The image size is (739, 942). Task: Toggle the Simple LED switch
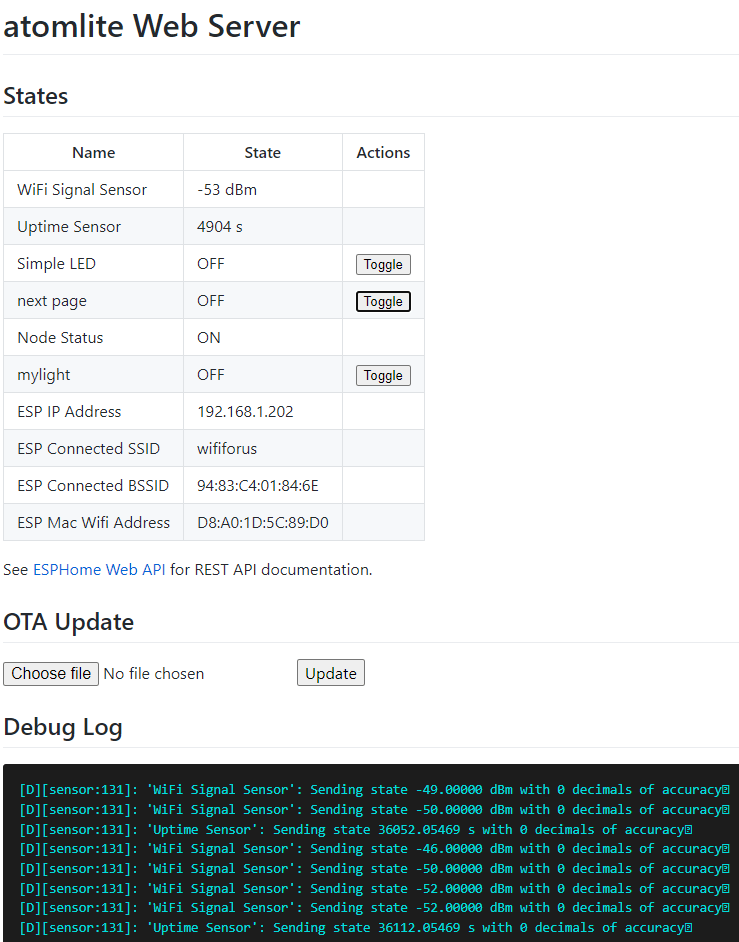coord(383,264)
